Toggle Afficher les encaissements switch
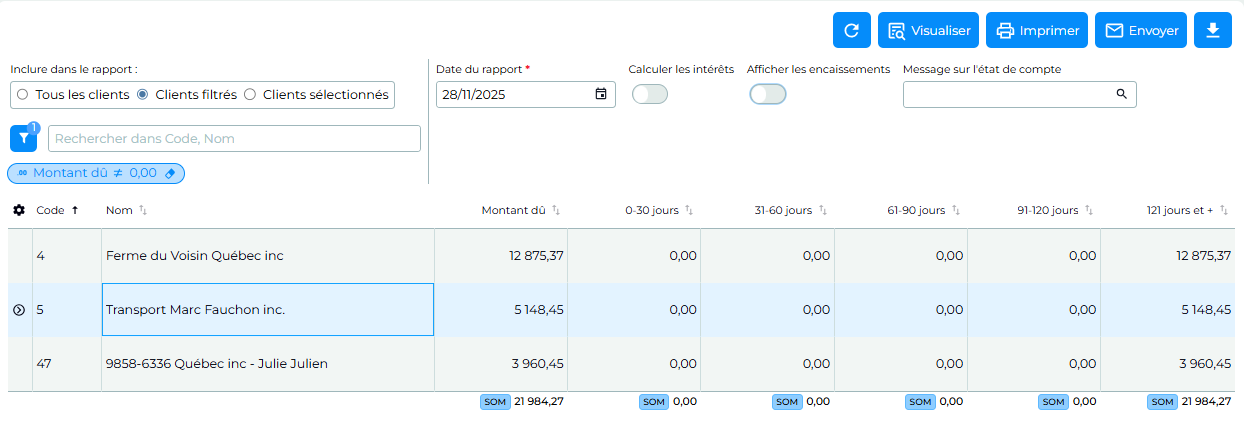This screenshot has height=445, width=1244. tap(768, 94)
